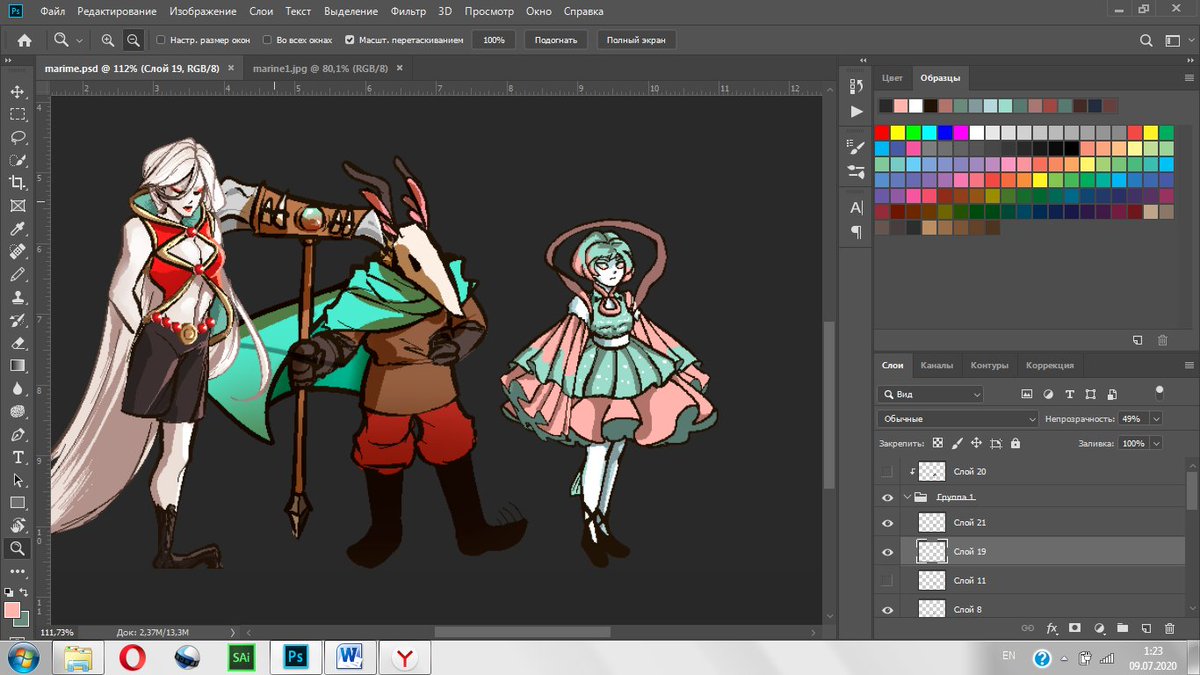
Task: Delete layer using the trash icon
Action: (1170, 628)
